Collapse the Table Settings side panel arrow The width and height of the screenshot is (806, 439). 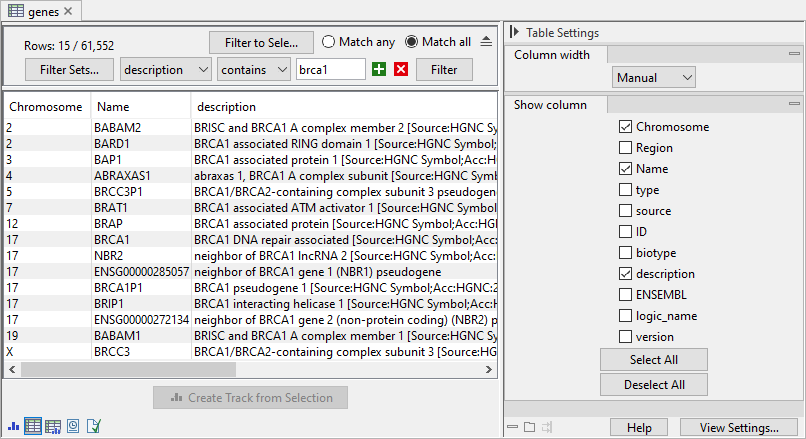514,33
